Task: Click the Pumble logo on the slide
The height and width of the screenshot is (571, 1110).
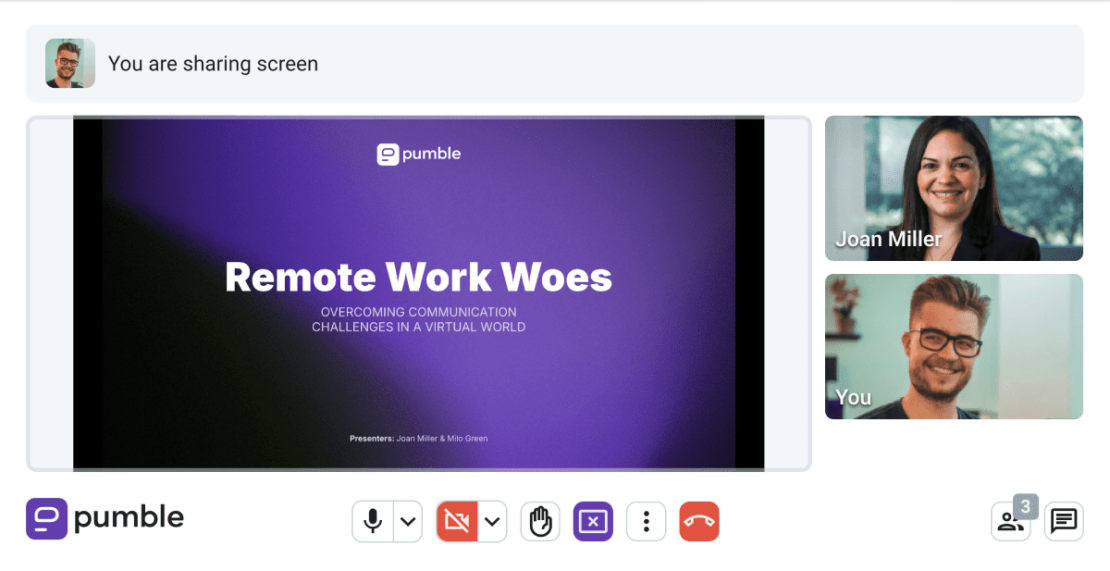Action: (x=418, y=154)
